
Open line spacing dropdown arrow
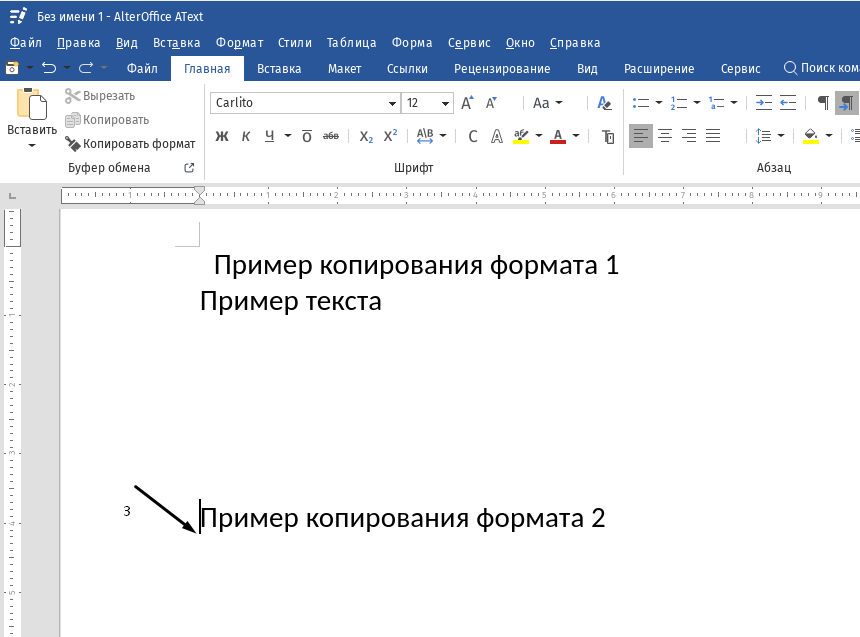coord(781,136)
